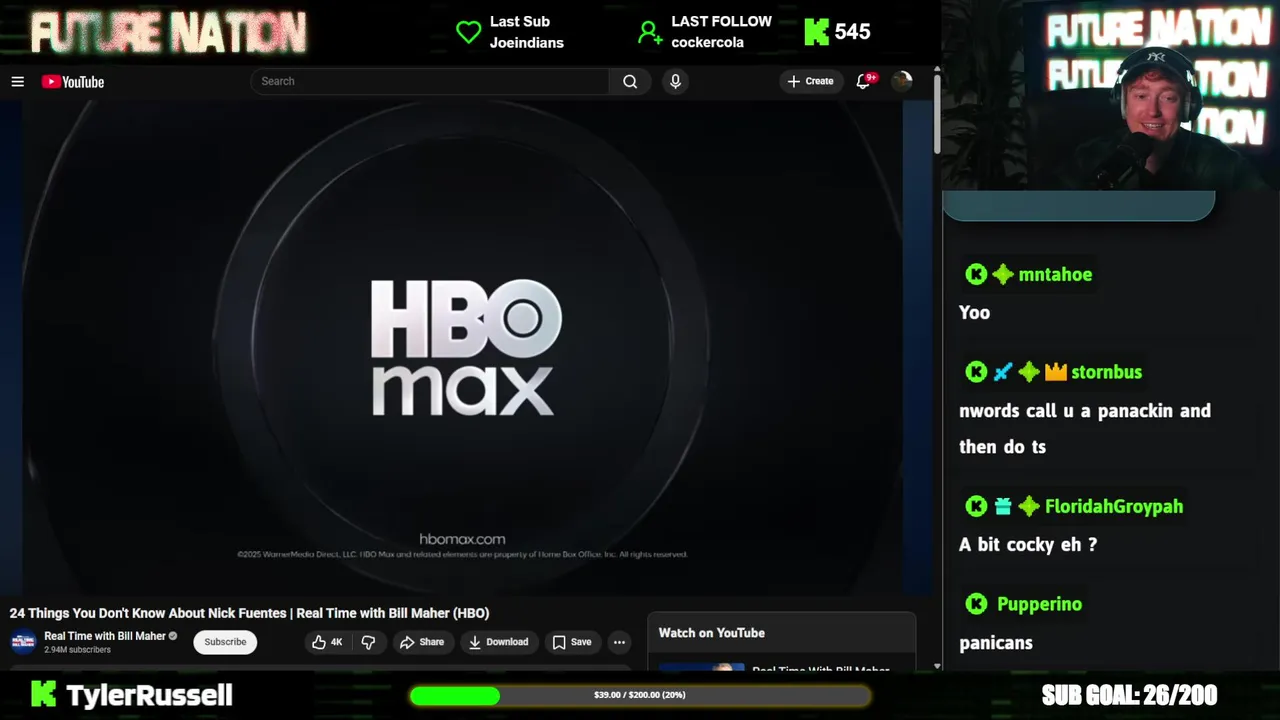The image size is (1280, 720).
Task: Click Pupperino username in chat
Action: click(1039, 604)
